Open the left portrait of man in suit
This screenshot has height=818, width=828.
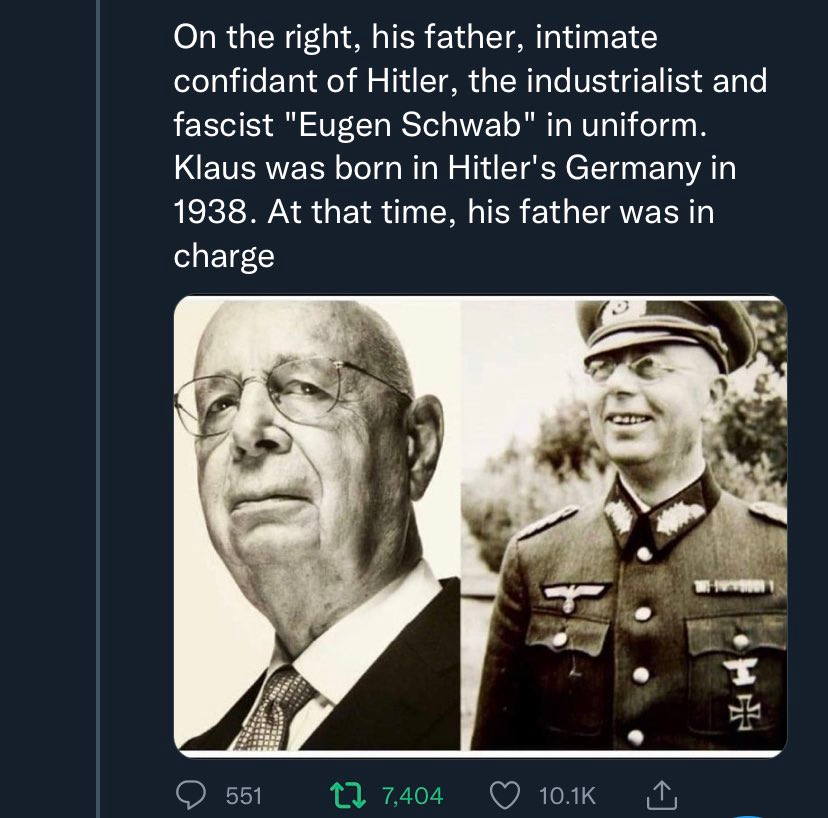click(x=317, y=523)
